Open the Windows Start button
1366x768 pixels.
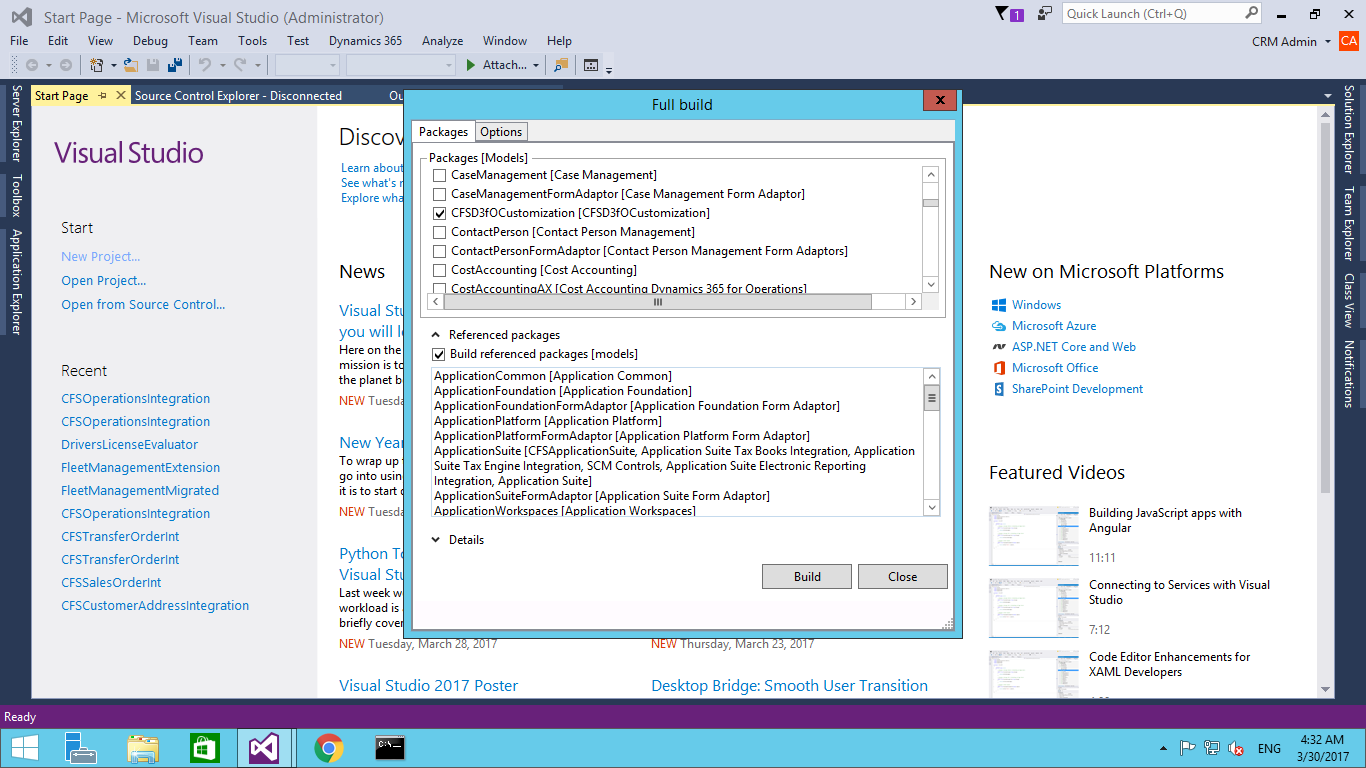click(x=24, y=748)
